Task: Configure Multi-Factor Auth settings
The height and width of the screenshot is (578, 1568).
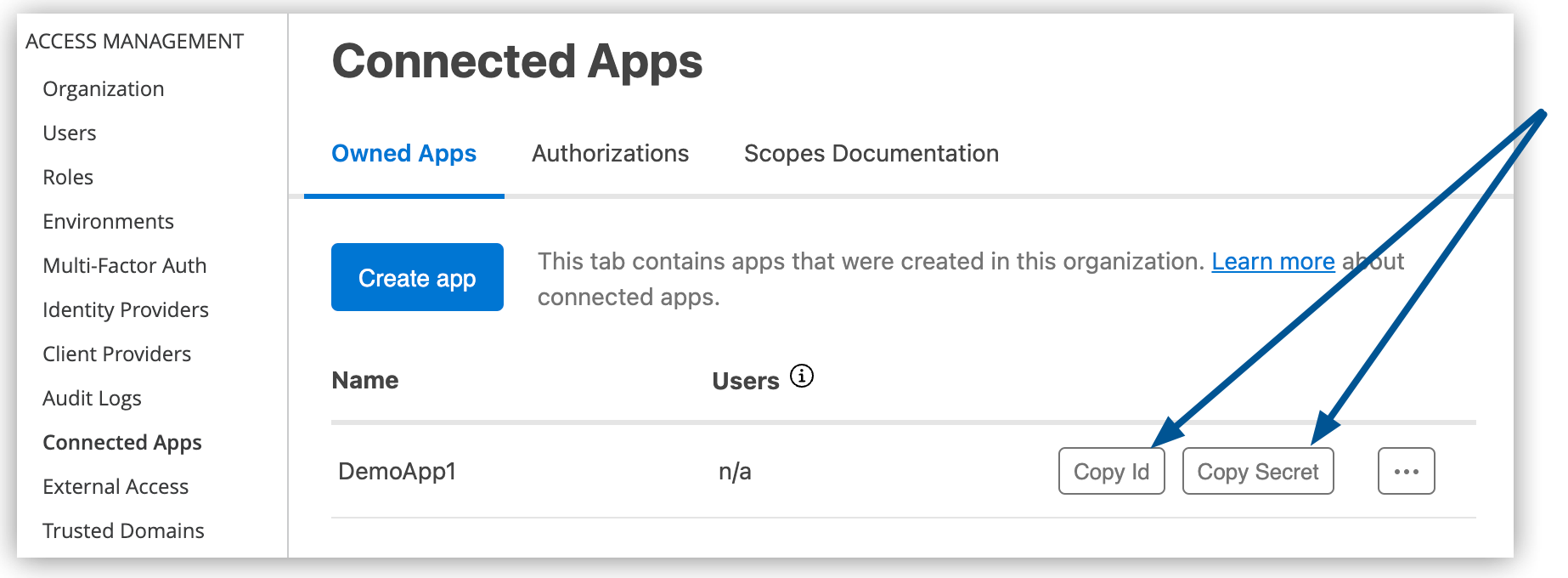Action: coord(124,265)
